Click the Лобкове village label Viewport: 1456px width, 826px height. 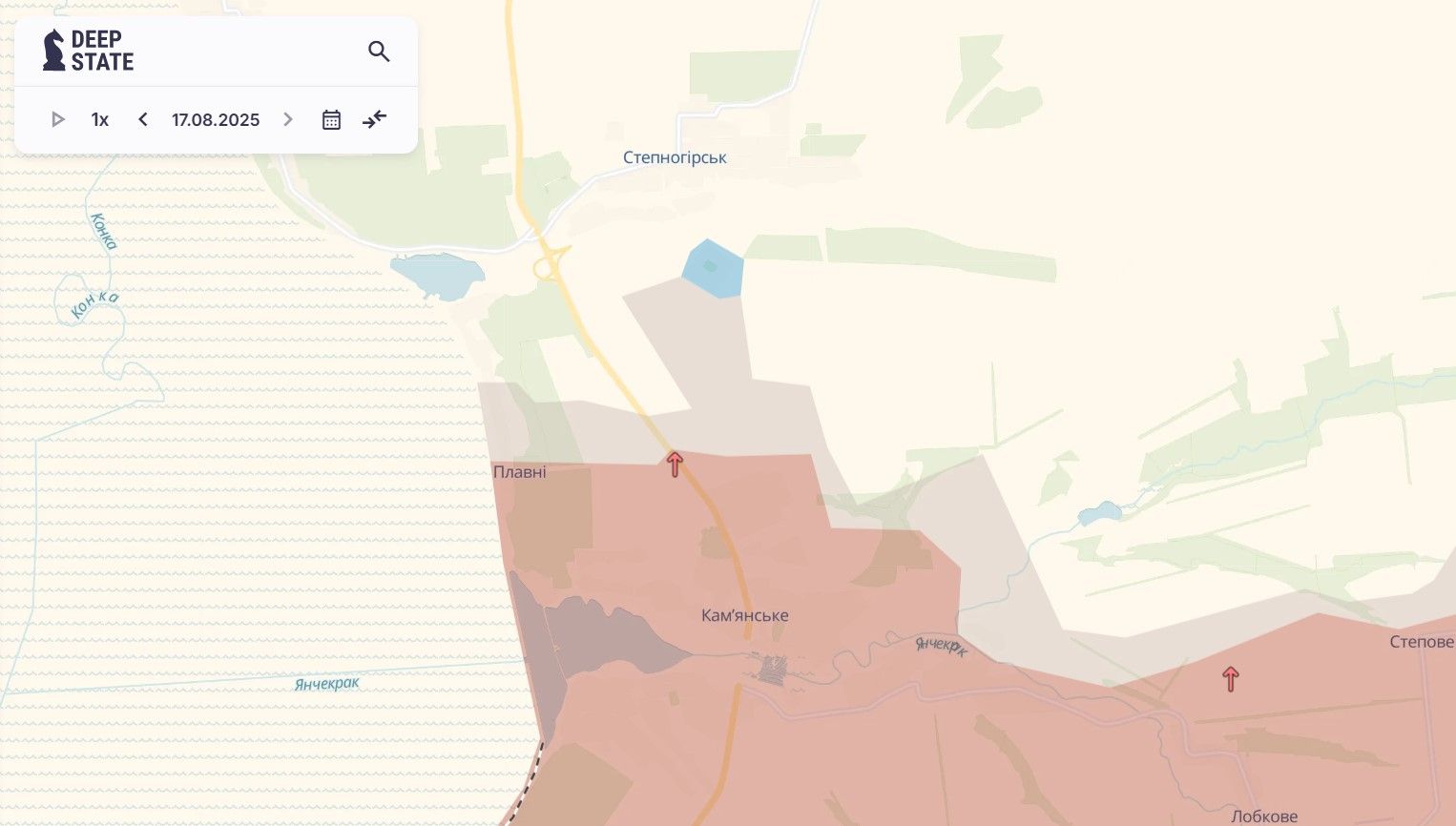click(1263, 816)
